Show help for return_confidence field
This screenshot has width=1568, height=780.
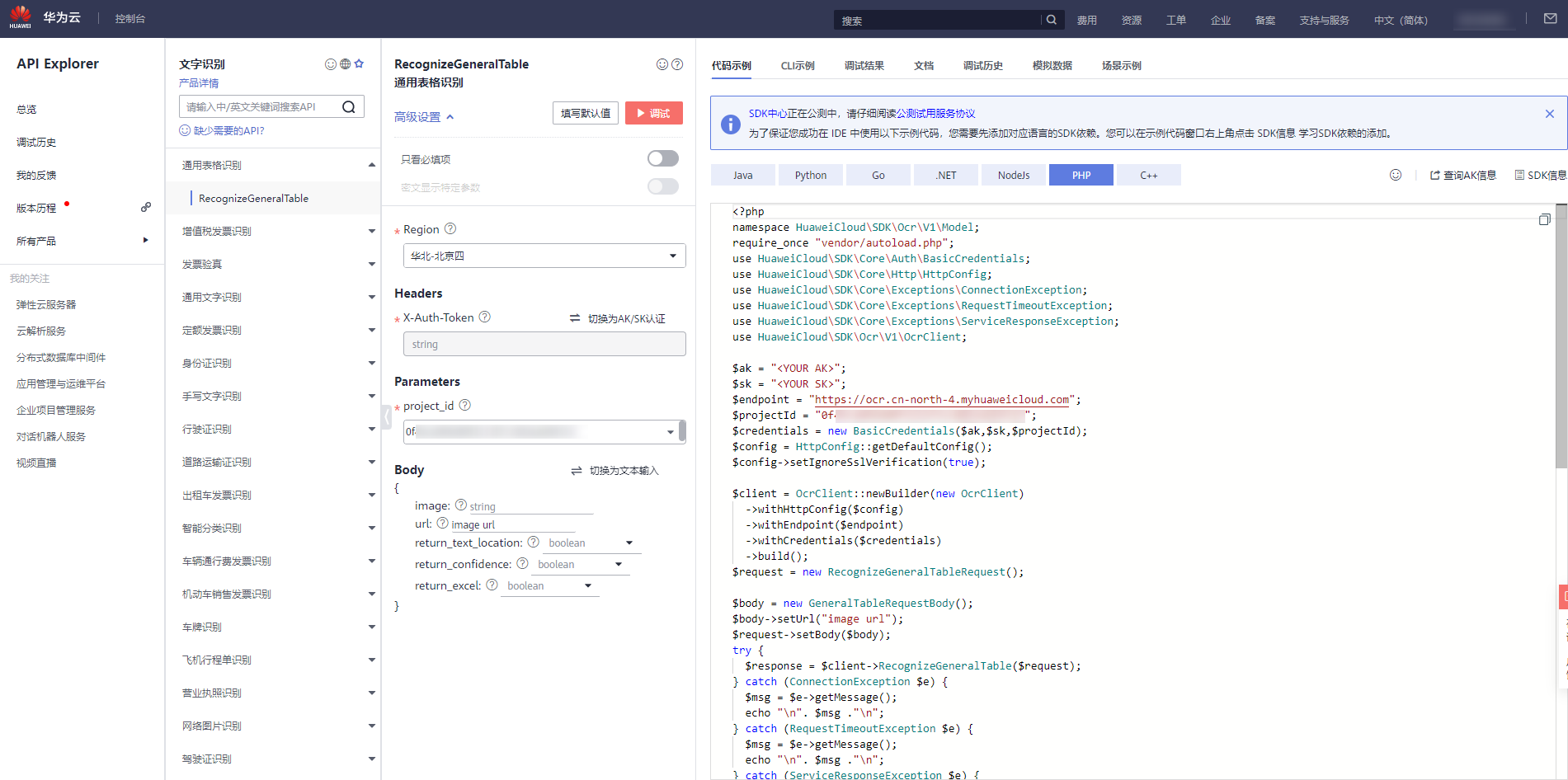523,563
